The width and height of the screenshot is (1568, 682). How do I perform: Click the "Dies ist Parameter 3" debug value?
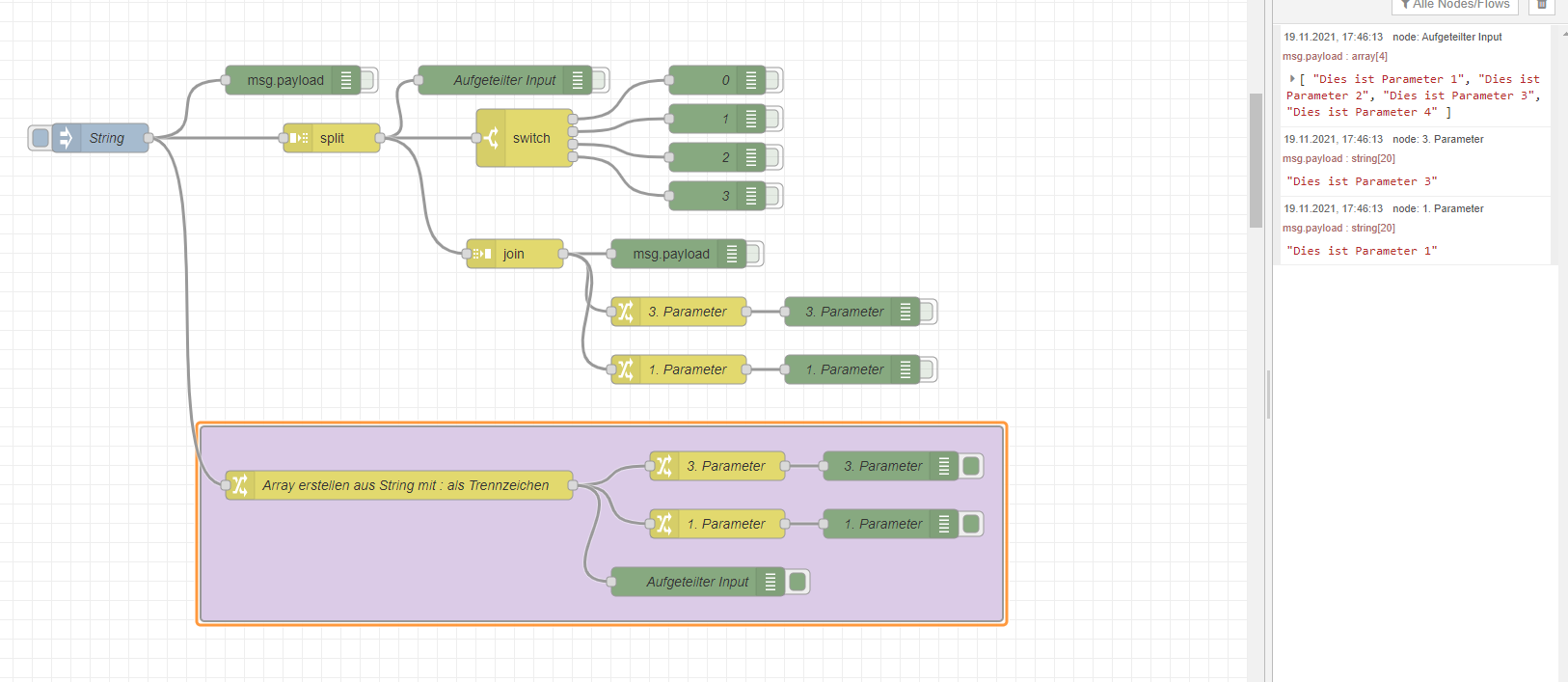pyautogui.click(x=1362, y=181)
